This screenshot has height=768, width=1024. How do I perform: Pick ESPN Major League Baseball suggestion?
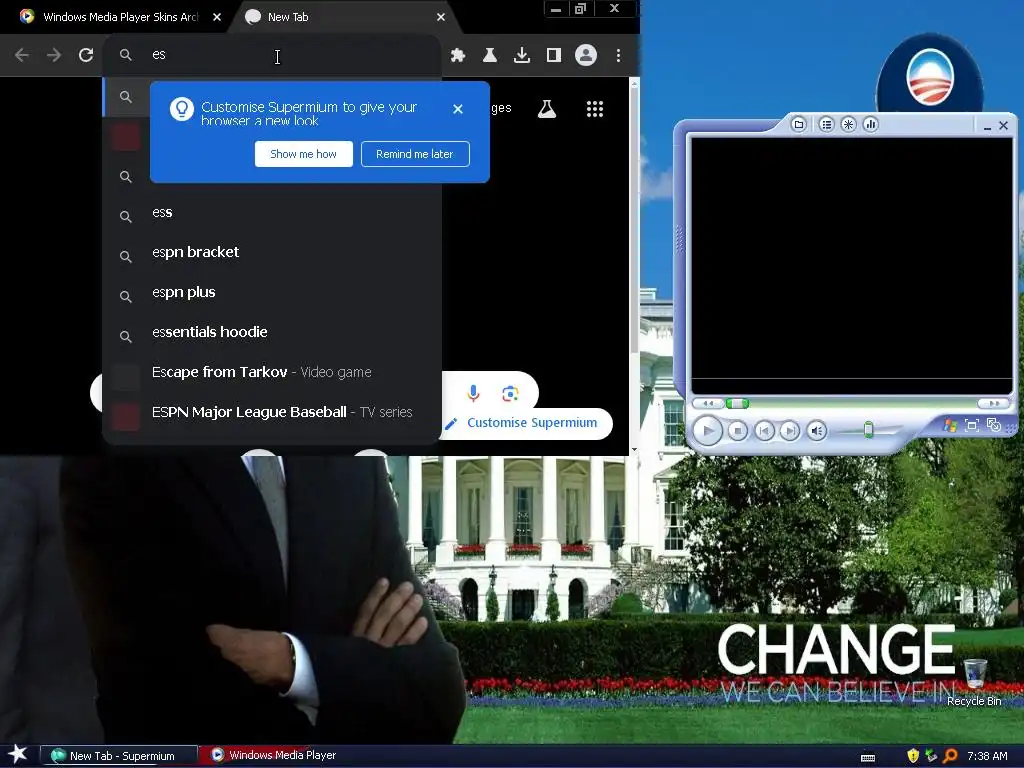coord(272,413)
